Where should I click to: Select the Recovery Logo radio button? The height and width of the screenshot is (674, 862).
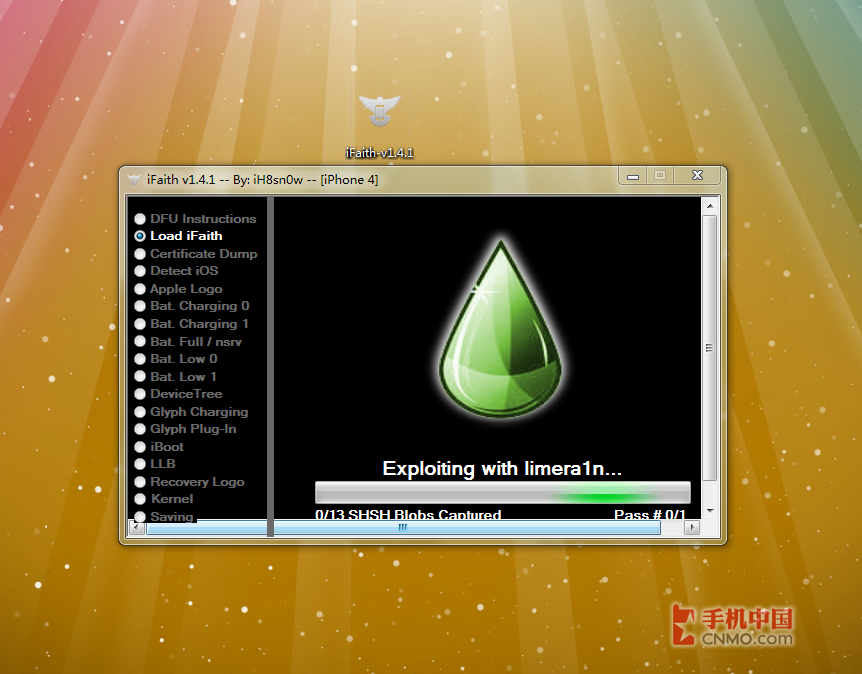[140, 482]
